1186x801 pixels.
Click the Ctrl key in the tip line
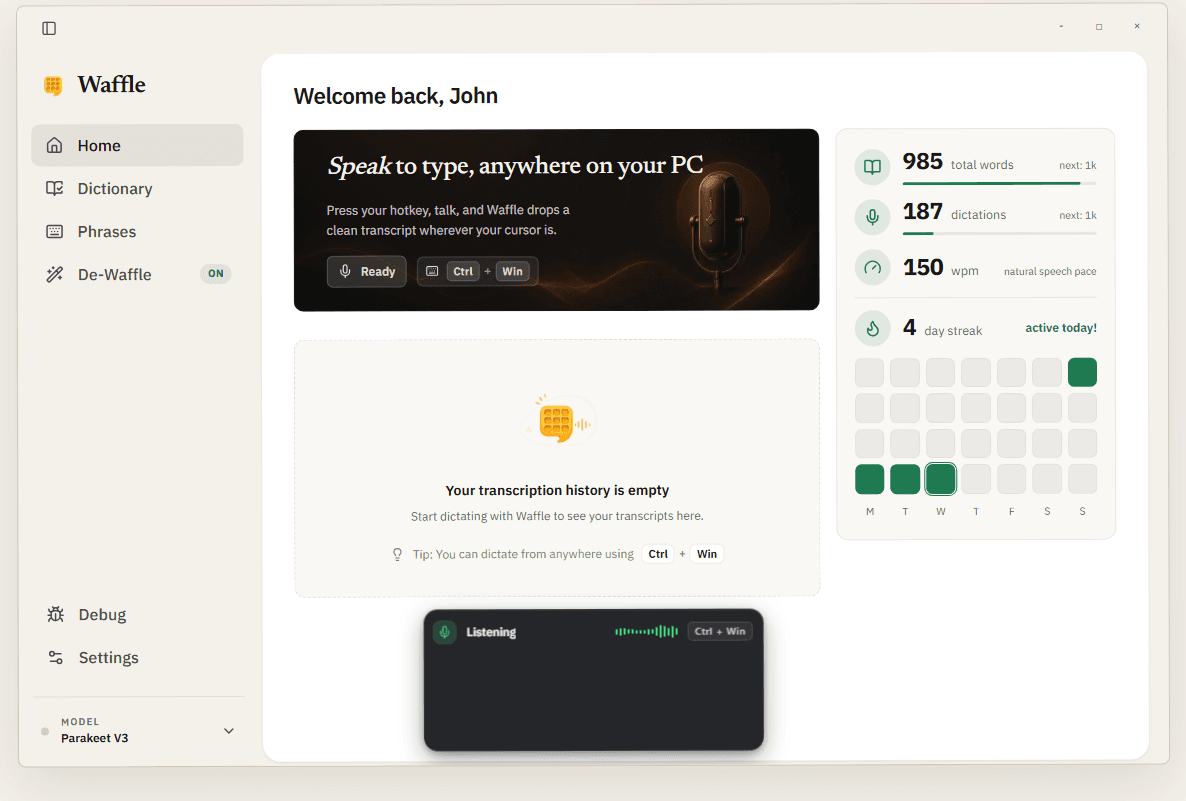pos(658,554)
